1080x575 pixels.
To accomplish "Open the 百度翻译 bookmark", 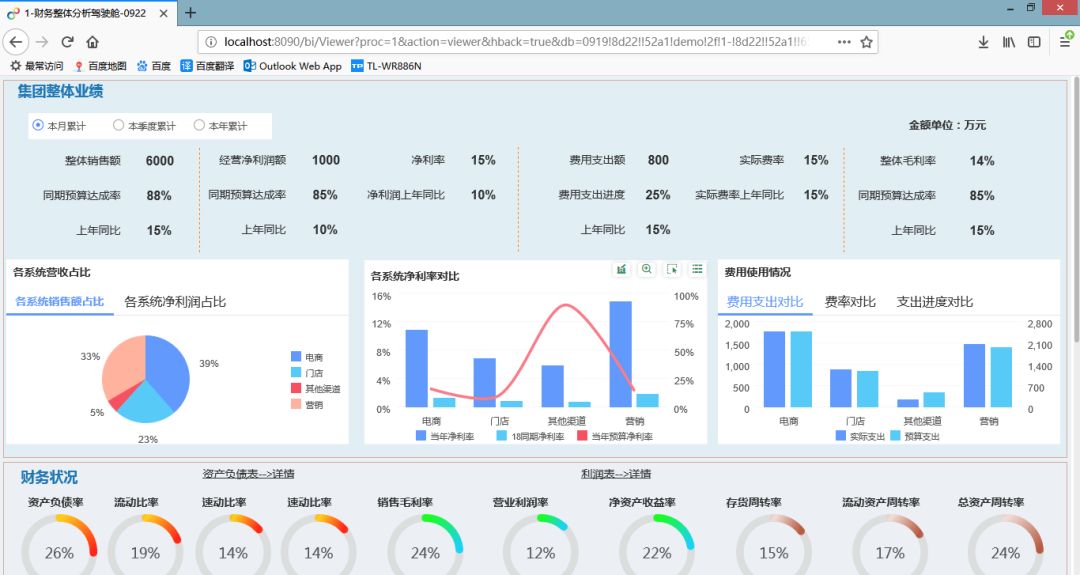I will click(207, 66).
